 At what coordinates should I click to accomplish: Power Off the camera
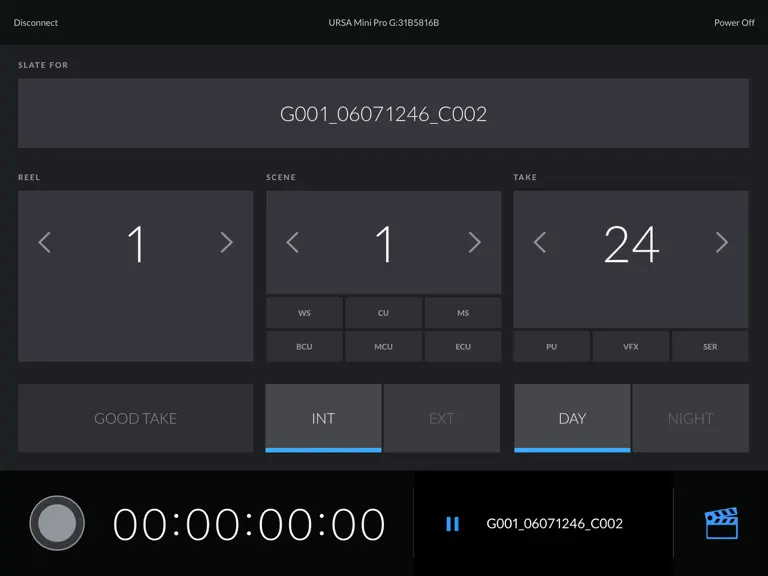(734, 23)
